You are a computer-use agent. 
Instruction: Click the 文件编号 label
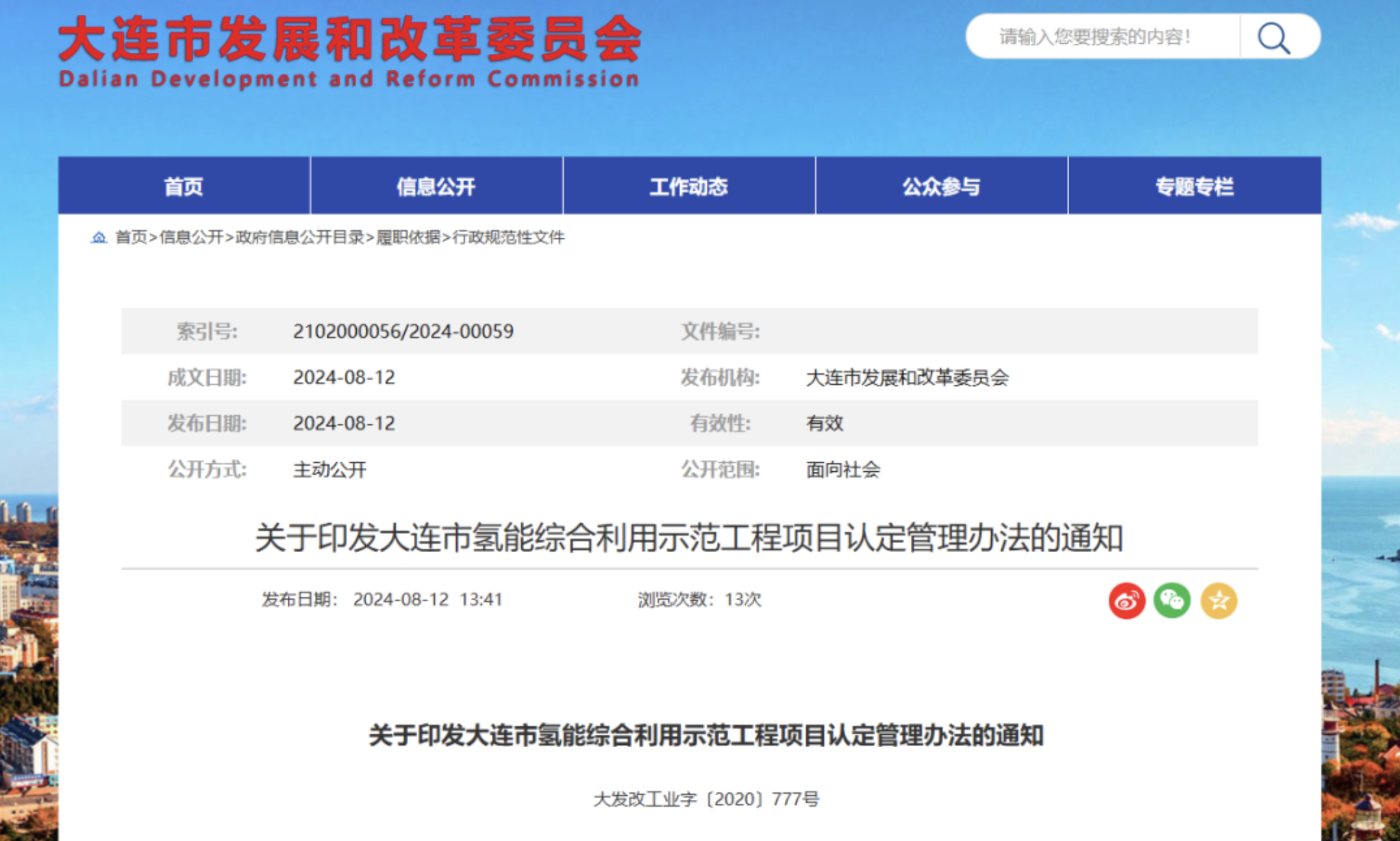pyautogui.click(x=721, y=331)
